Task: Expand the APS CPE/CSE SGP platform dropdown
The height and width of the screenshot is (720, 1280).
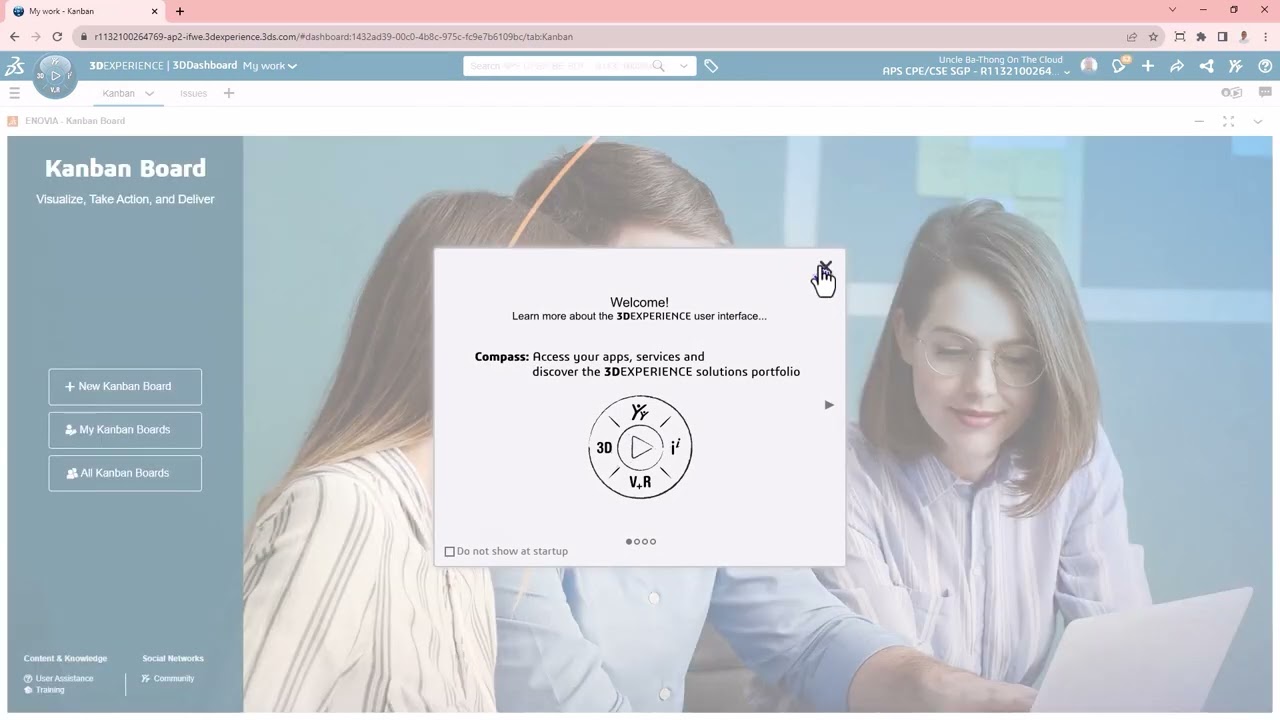Action: click(x=1067, y=72)
